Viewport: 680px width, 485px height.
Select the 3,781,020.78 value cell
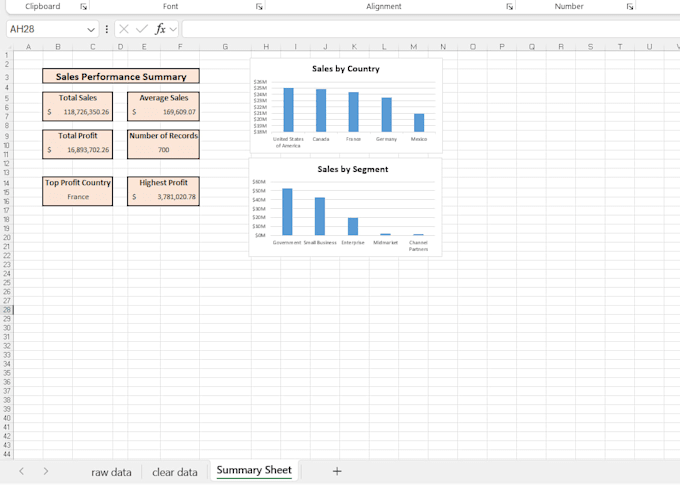pos(163,197)
